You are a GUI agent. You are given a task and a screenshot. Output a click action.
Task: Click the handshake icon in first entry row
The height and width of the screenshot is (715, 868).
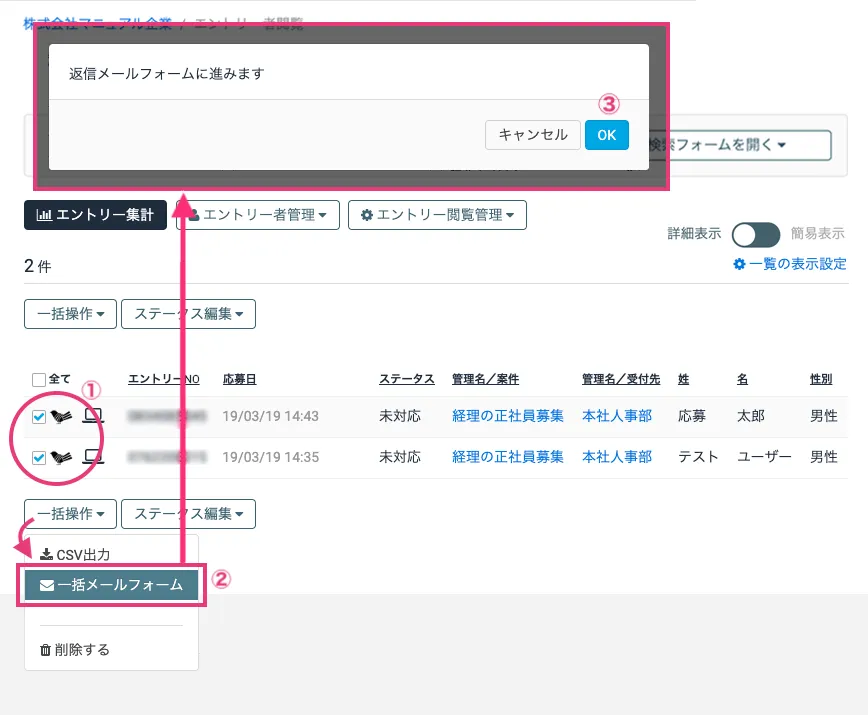click(61, 416)
